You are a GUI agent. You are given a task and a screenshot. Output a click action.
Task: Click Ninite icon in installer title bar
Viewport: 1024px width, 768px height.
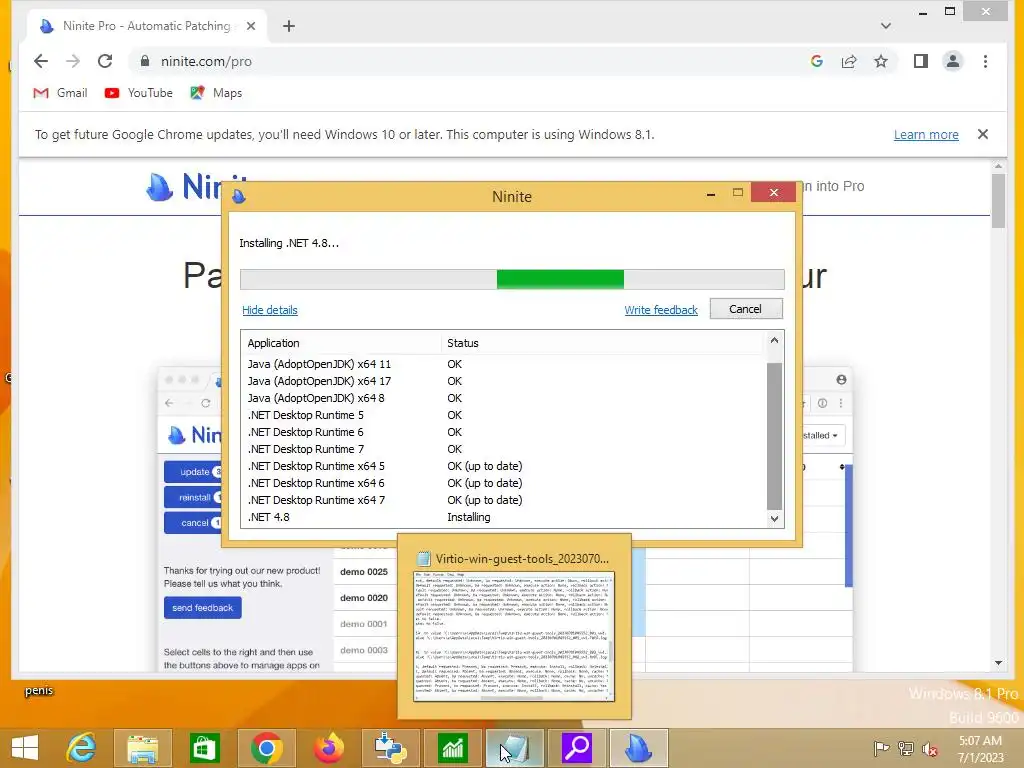pyautogui.click(x=239, y=195)
